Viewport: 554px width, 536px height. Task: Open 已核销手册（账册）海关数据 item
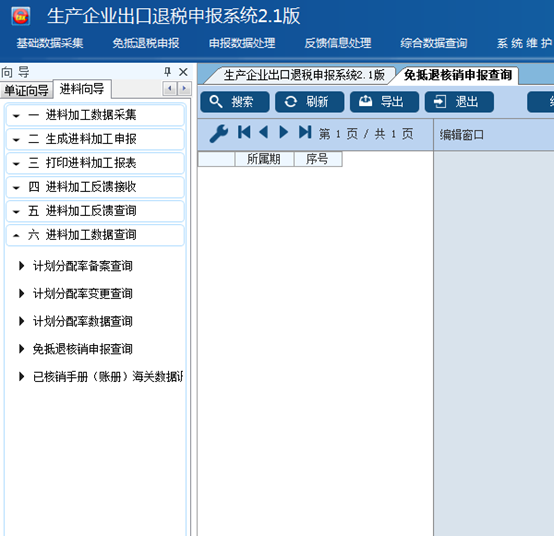[108, 377]
